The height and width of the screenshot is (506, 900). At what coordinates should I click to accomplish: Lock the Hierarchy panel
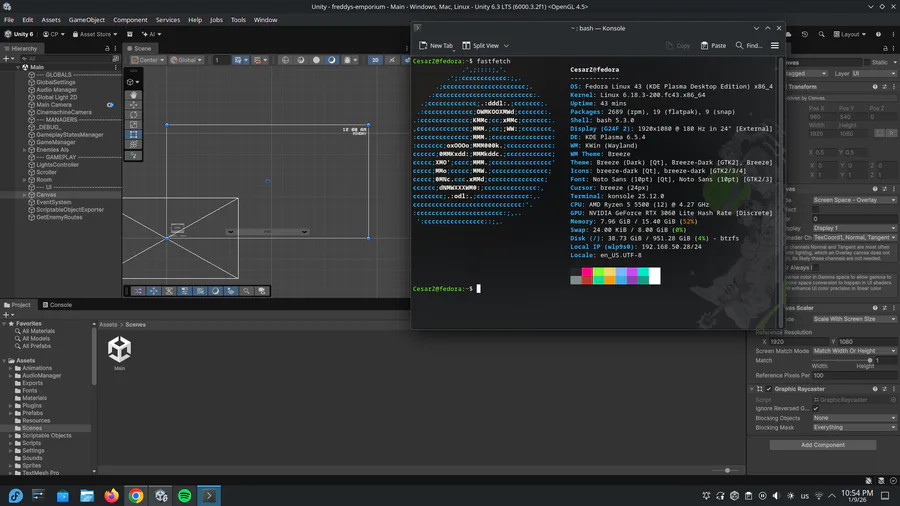(107, 49)
